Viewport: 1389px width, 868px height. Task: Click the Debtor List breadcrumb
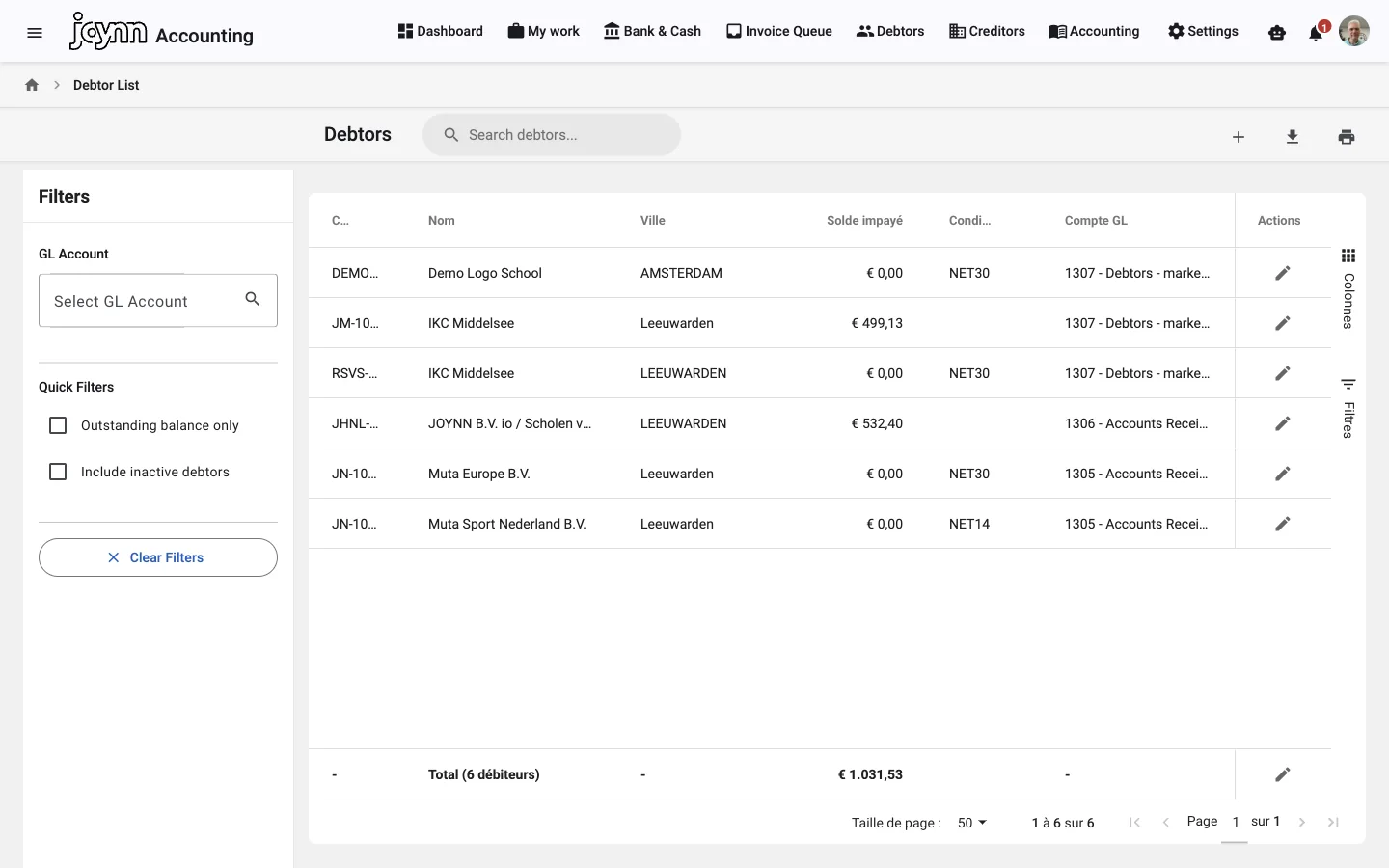[106, 85]
